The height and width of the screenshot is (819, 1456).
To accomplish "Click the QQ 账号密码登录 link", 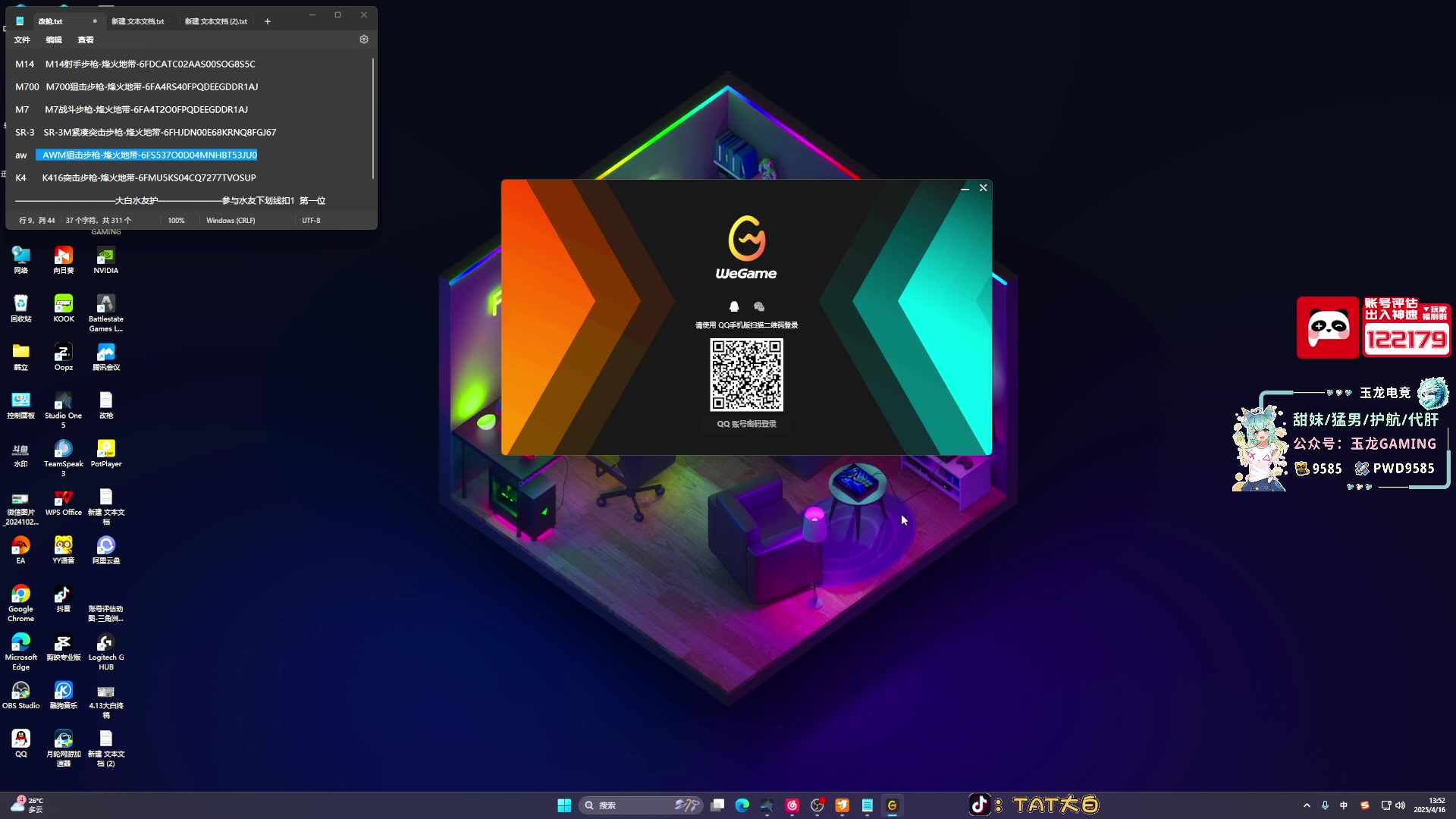I will (x=746, y=424).
